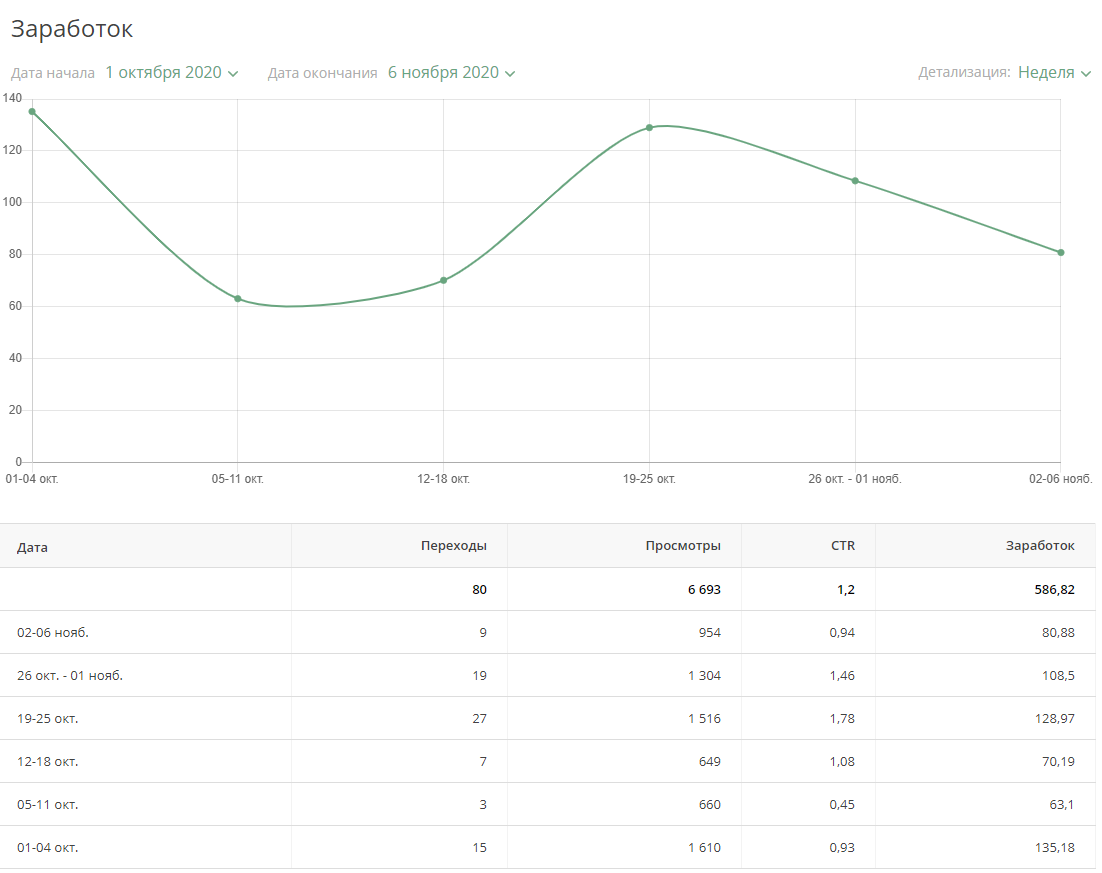This screenshot has width=1102, height=873.
Task: Click the chart point for 02-06 нояб.
Action: click(x=1061, y=252)
